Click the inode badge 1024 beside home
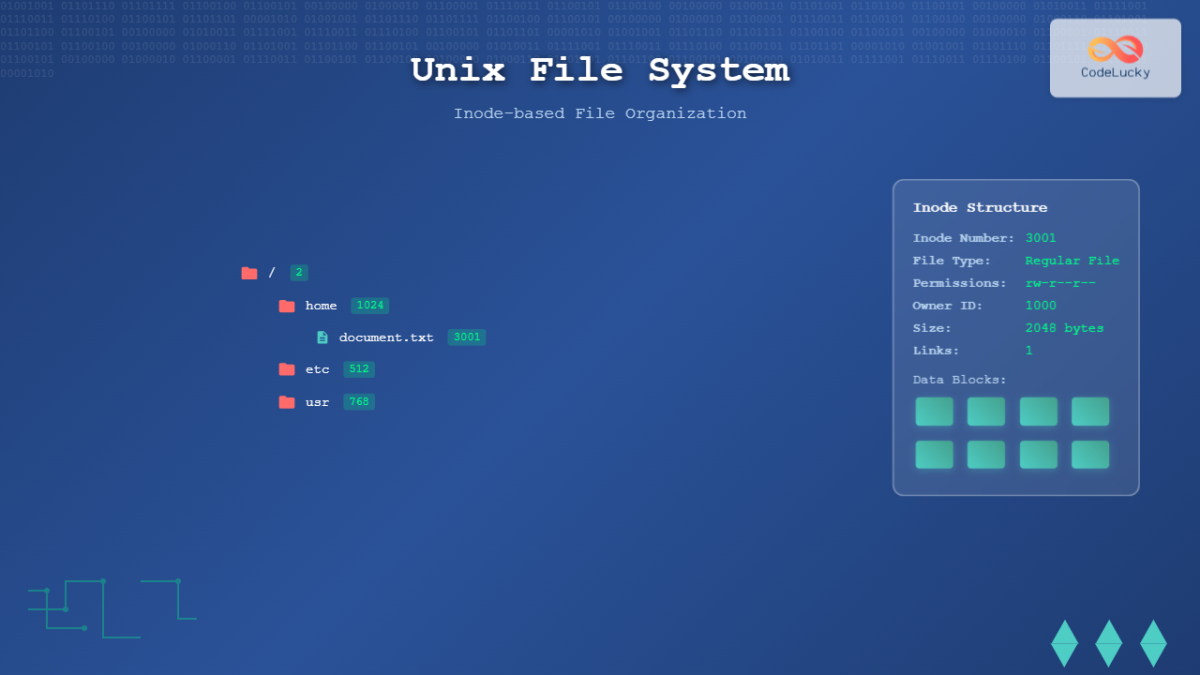Screen dimensions: 1200x675 [x=370, y=305]
